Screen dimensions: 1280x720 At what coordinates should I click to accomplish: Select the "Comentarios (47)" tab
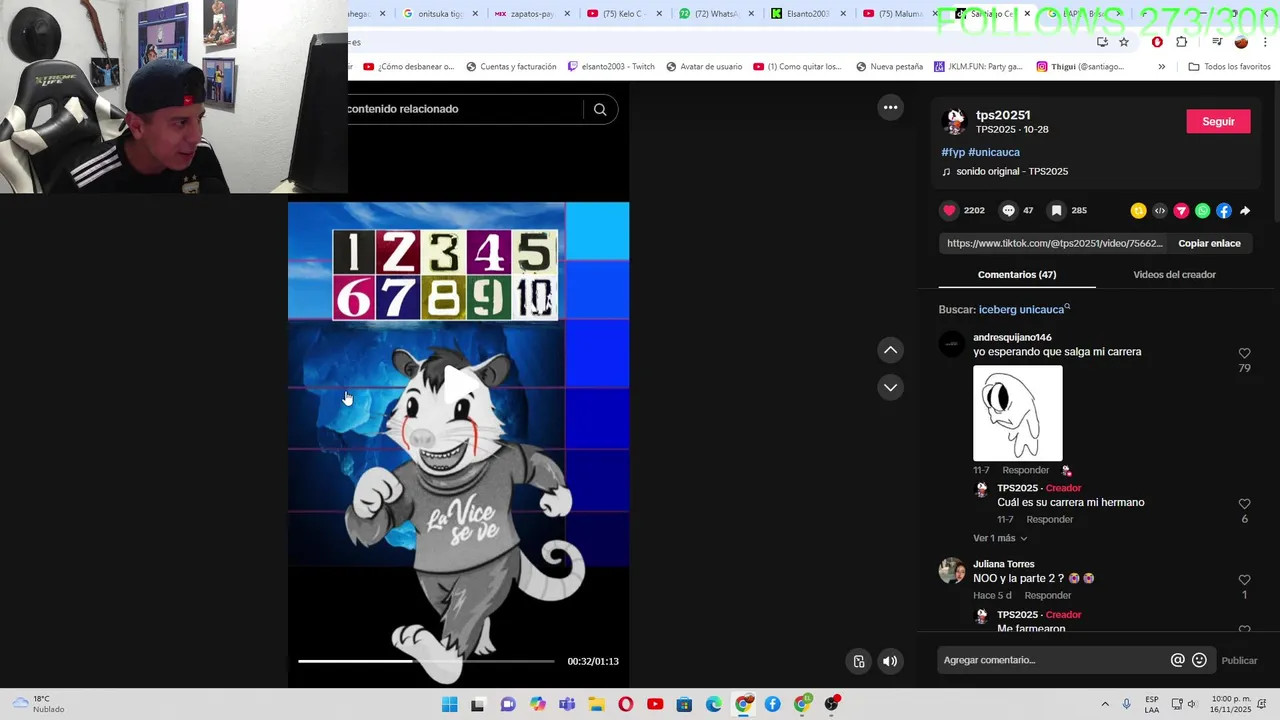[x=1017, y=274]
